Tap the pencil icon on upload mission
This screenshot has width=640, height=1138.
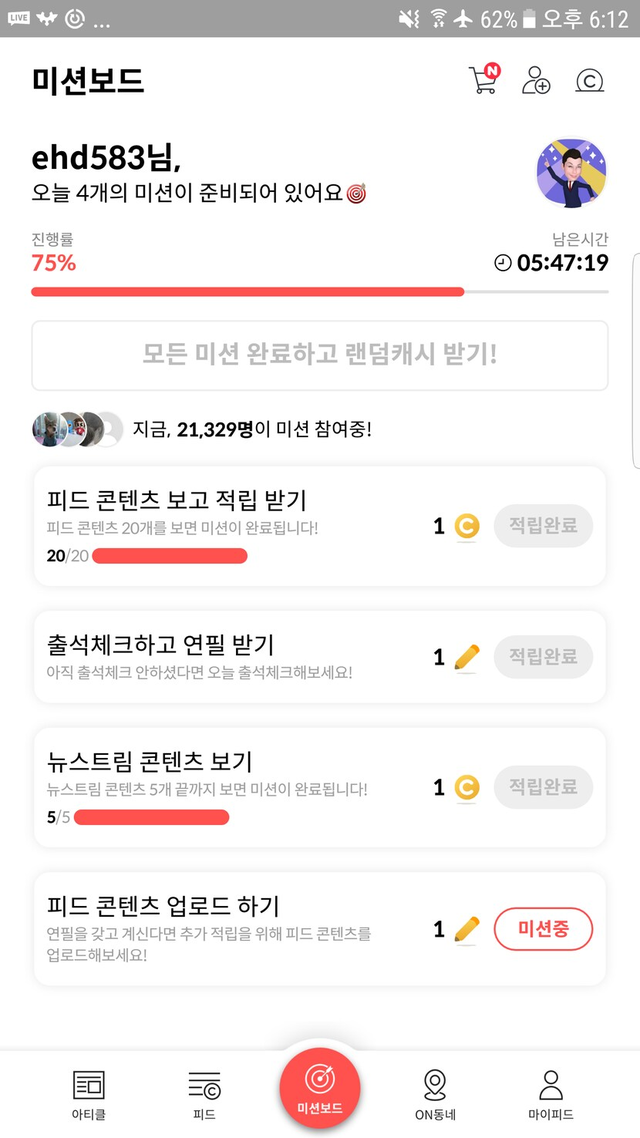coord(466,930)
